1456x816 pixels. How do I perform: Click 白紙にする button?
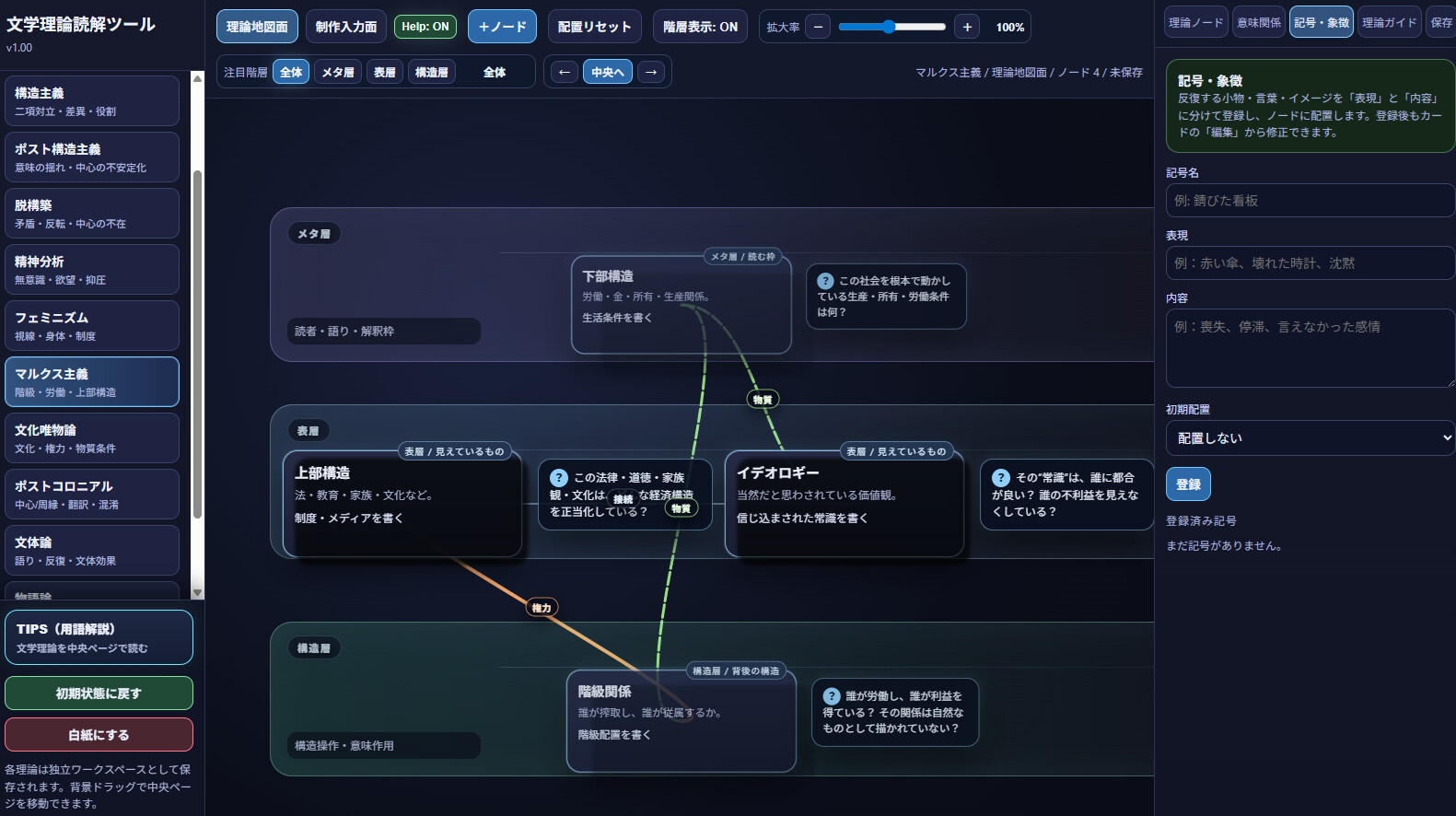click(x=99, y=735)
